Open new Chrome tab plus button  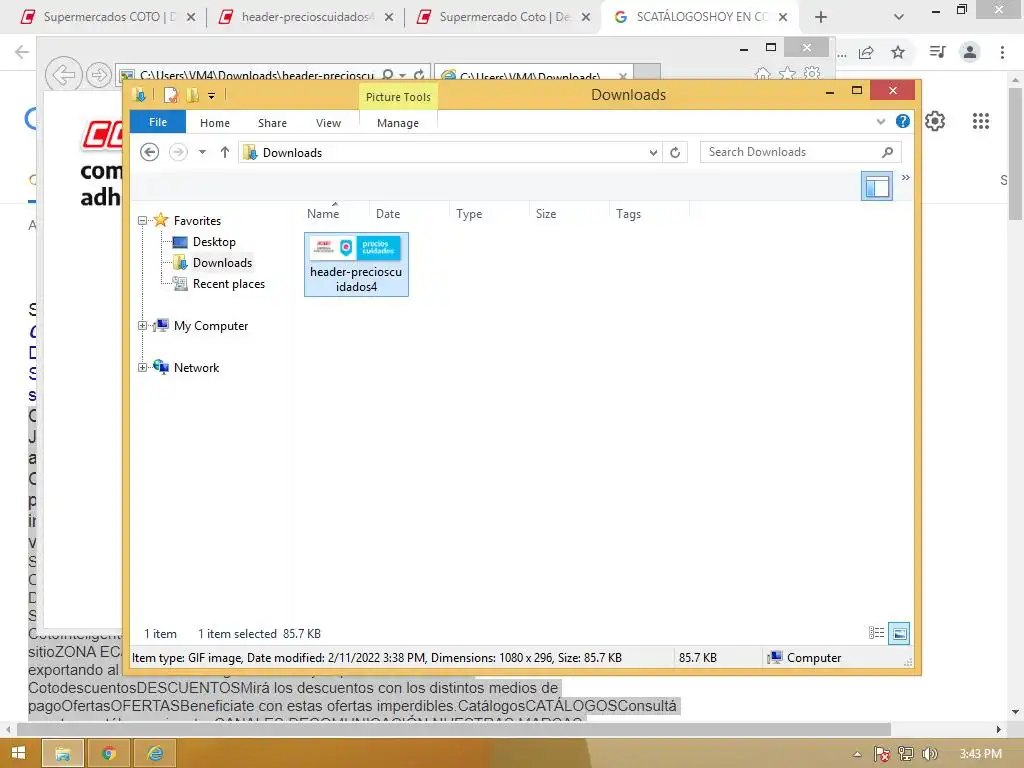(x=821, y=17)
